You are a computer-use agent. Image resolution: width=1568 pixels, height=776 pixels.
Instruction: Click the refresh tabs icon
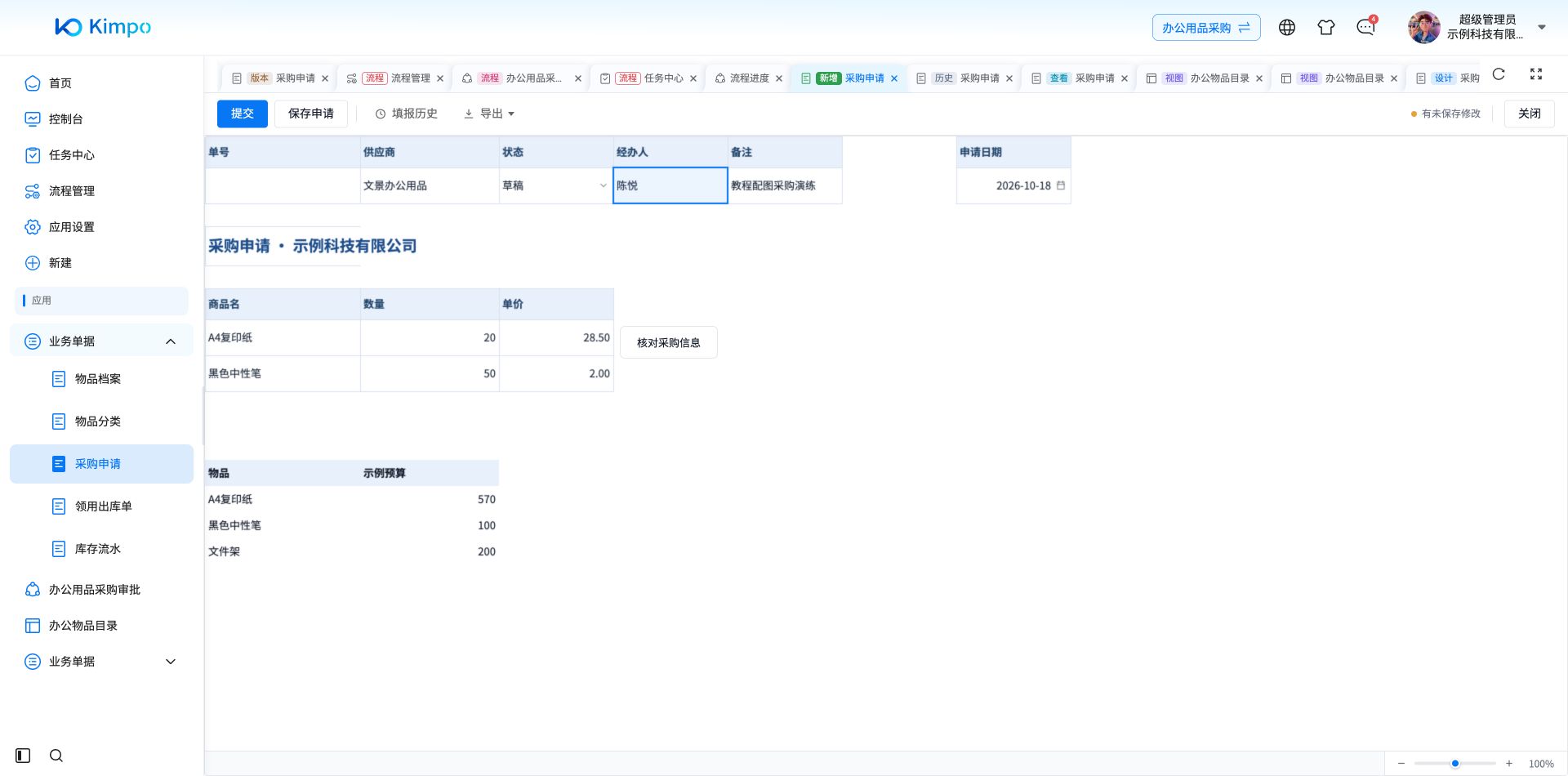(x=1499, y=74)
